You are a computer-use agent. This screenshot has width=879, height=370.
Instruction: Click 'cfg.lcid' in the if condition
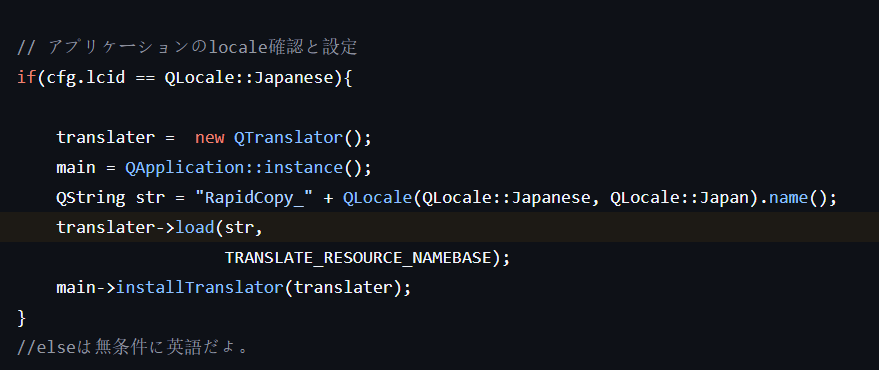[x=86, y=77]
